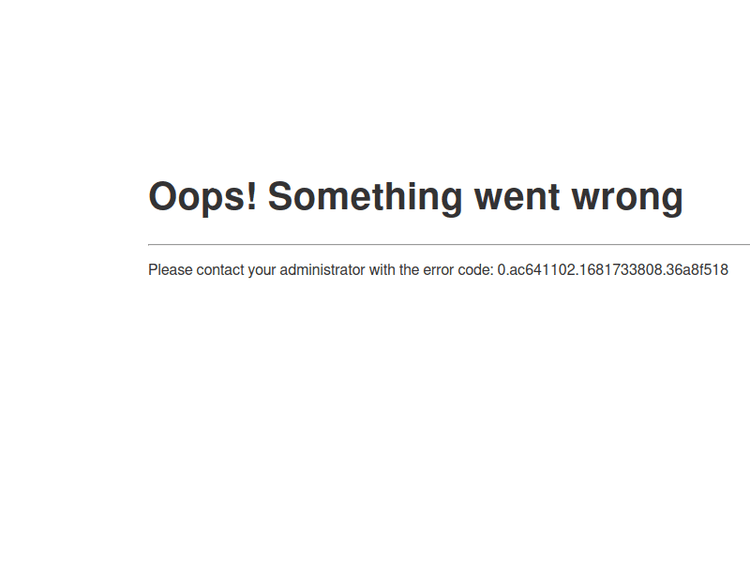
Task: Click the word "your" in the message
Action: pos(262,271)
